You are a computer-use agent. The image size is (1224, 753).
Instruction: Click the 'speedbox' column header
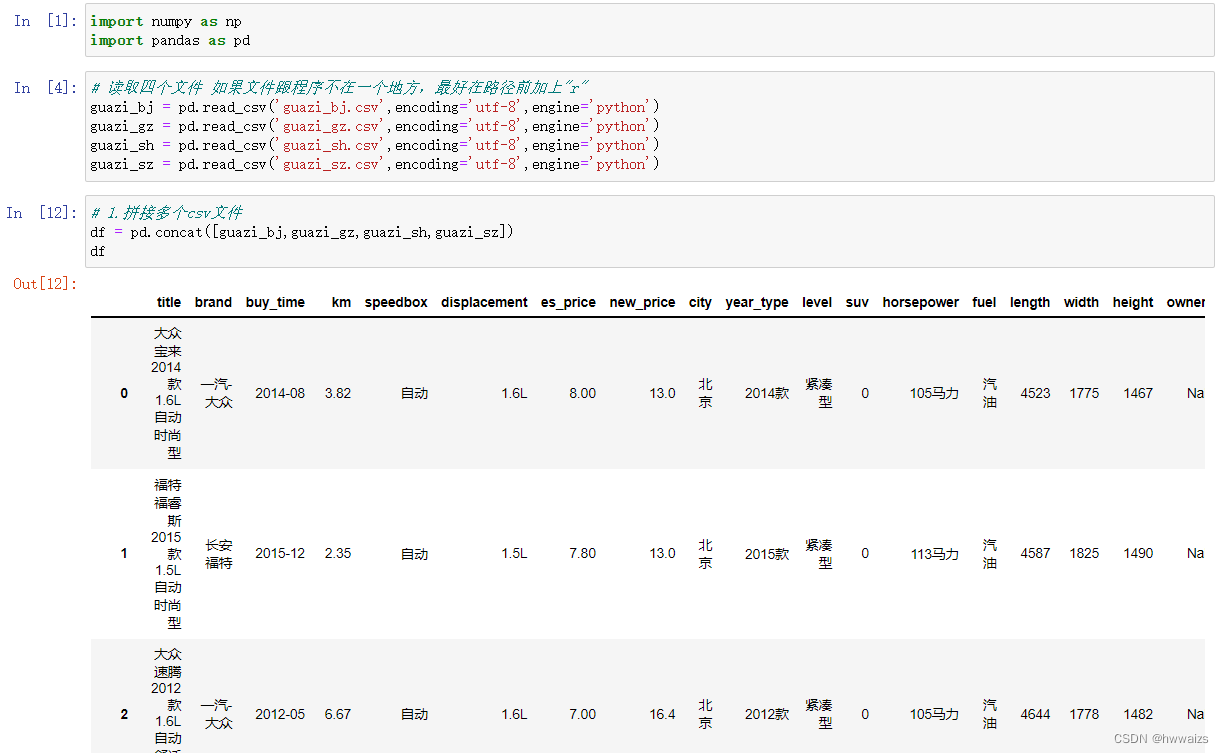point(396,302)
